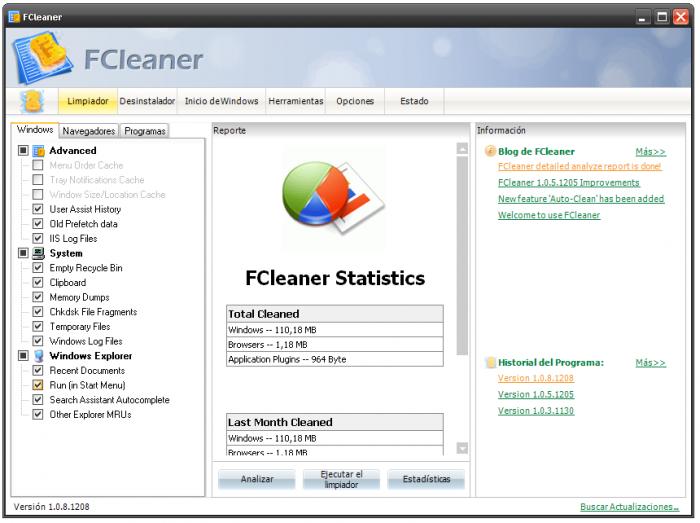
Task: Check the Window Size/Location Cache box
Action: coord(38,195)
